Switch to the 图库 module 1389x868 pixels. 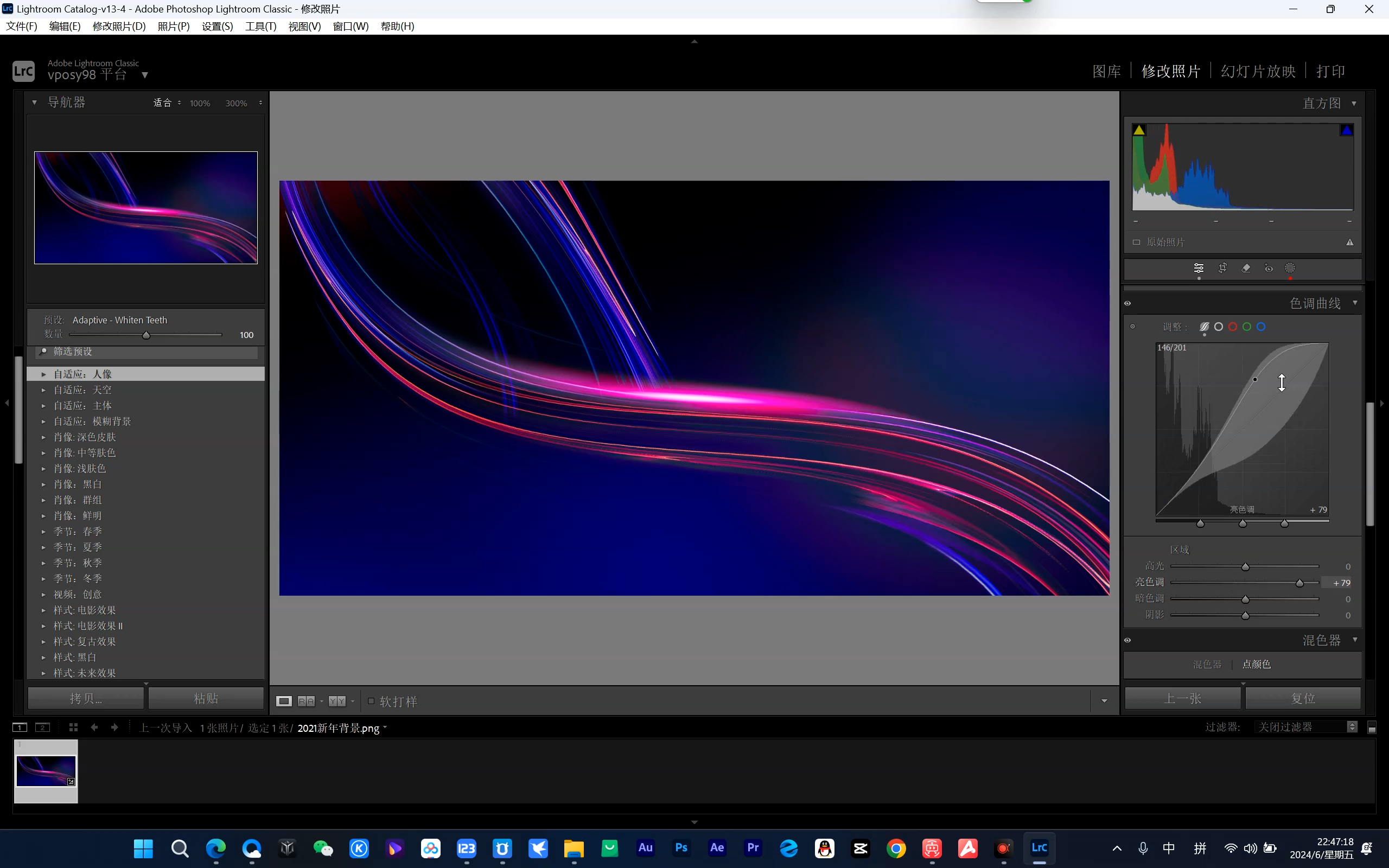[1106, 71]
